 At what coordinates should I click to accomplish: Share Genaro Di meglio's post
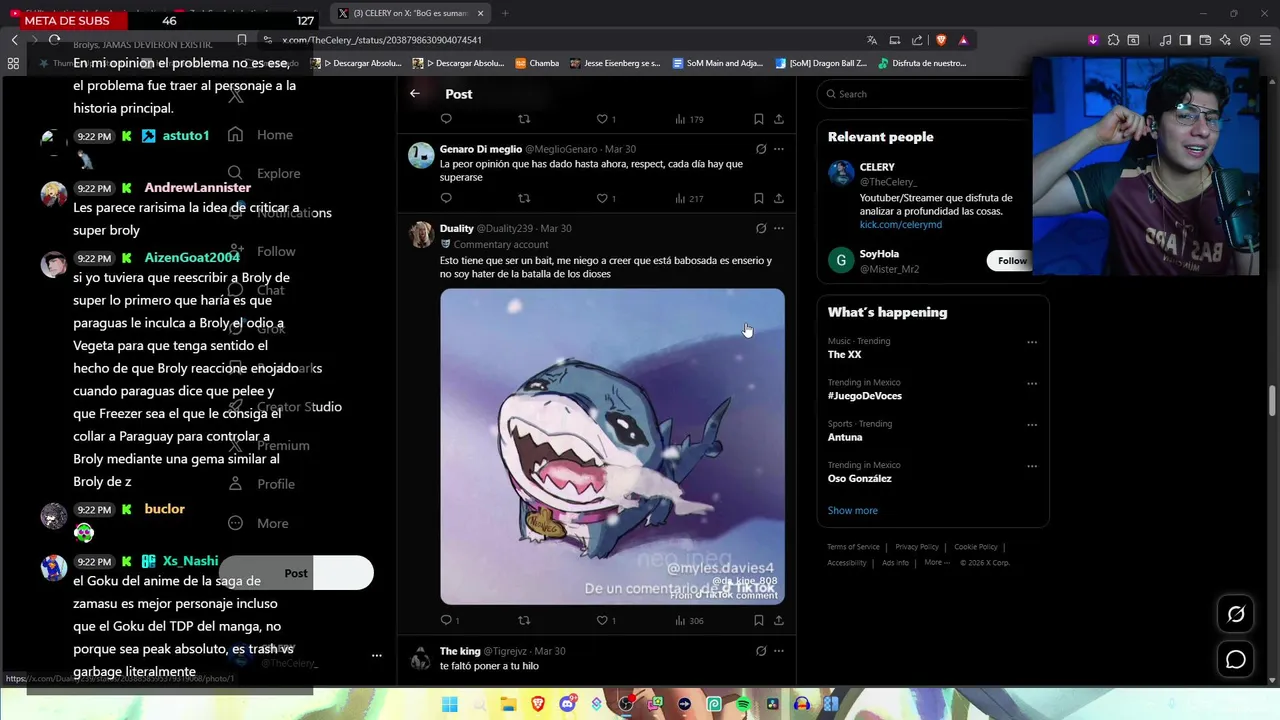pos(779,198)
